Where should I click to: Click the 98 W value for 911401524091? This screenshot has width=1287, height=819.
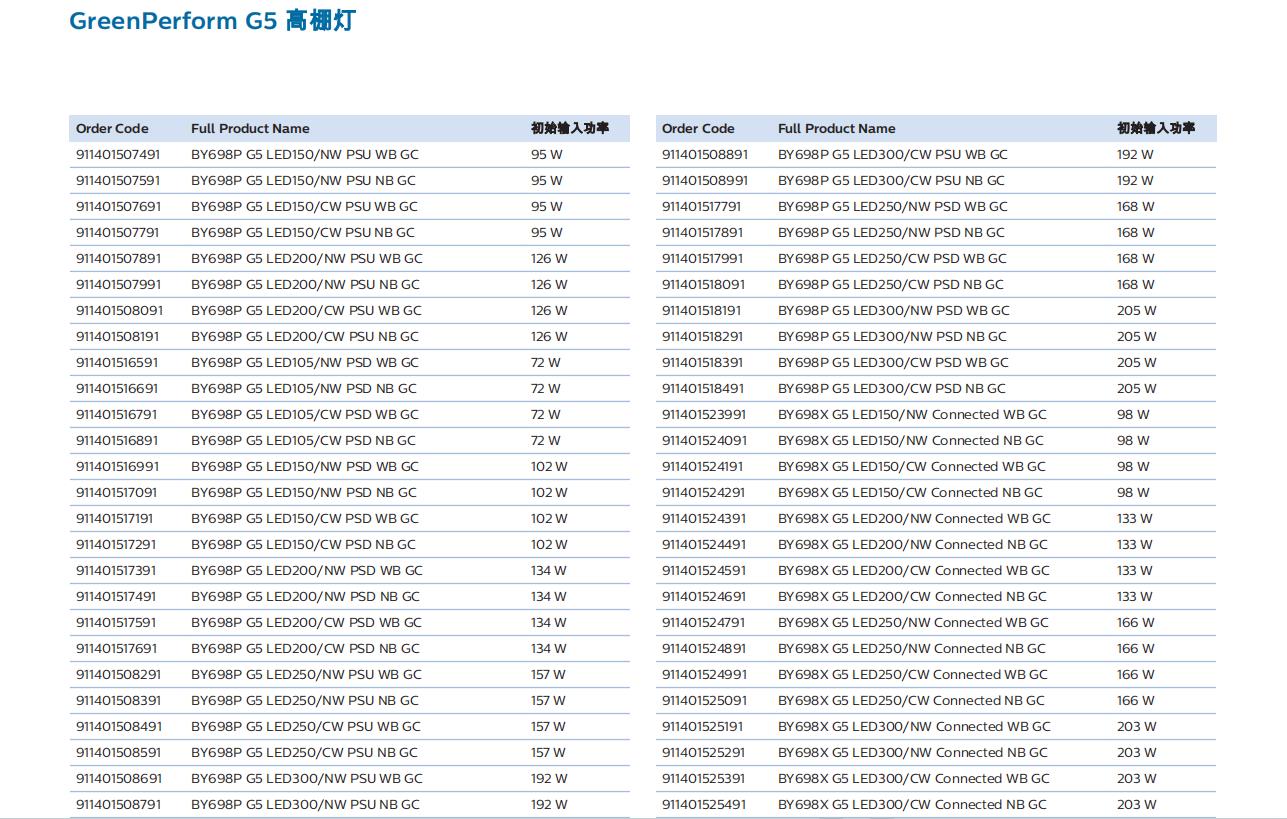click(1133, 441)
